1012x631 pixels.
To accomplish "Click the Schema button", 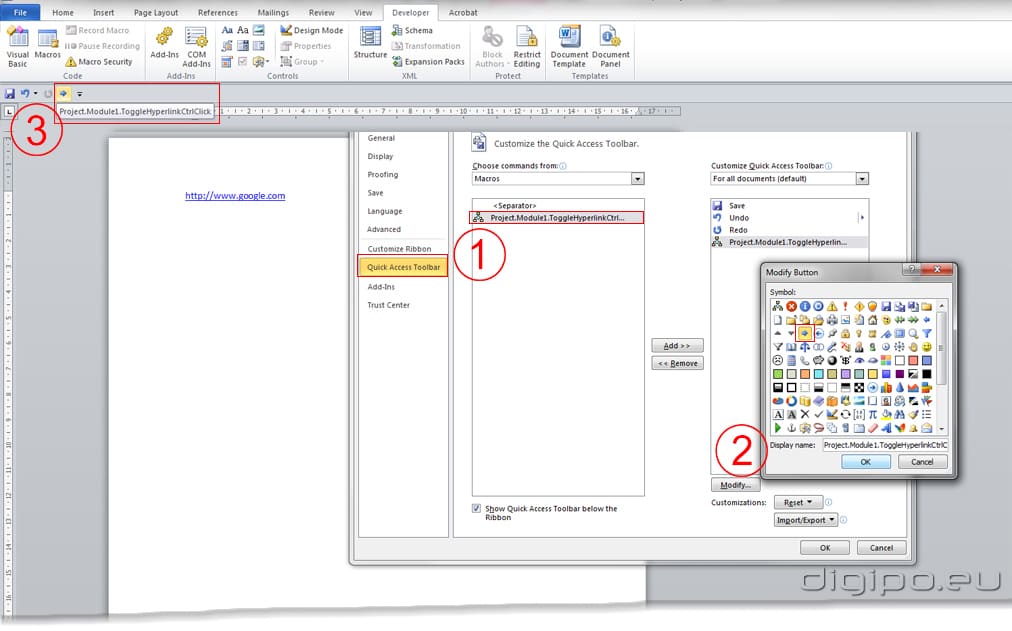I will pos(412,30).
